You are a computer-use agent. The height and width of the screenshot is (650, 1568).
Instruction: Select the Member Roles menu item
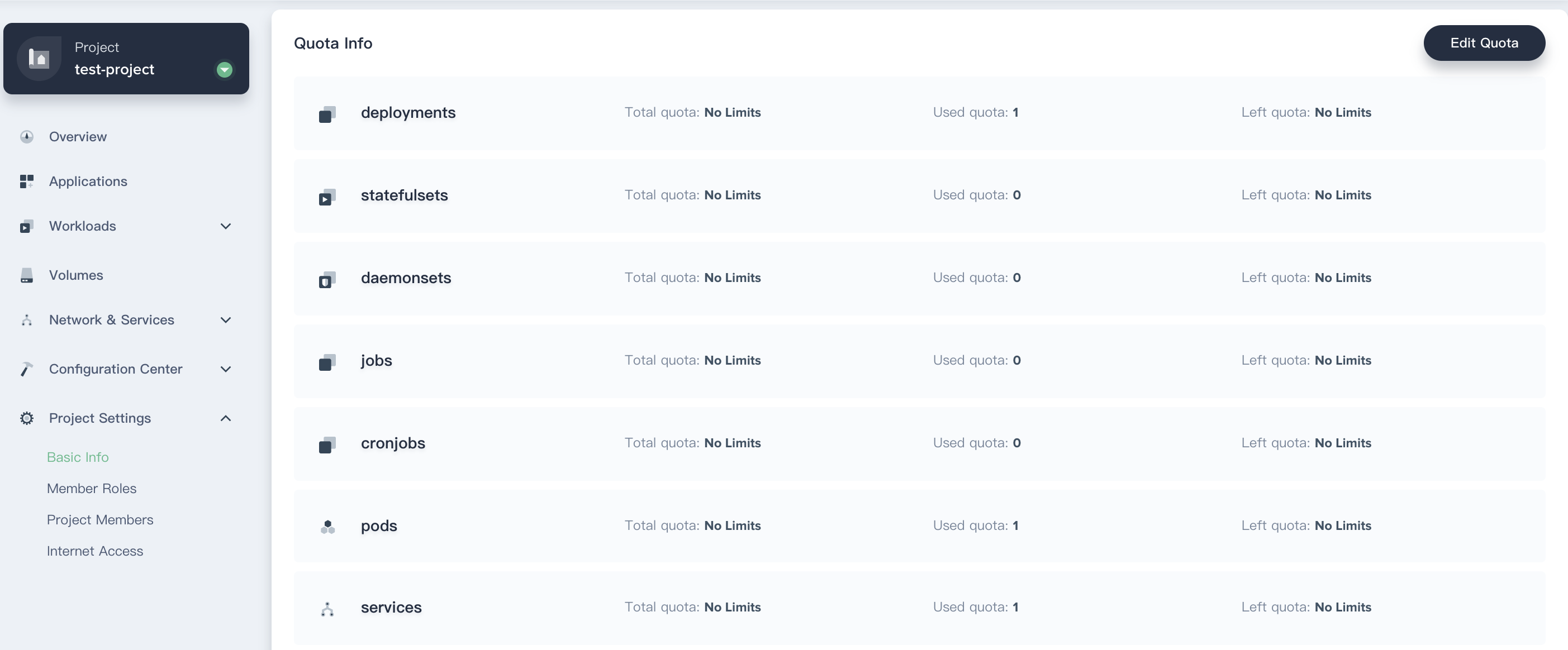pyautogui.click(x=91, y=487)
